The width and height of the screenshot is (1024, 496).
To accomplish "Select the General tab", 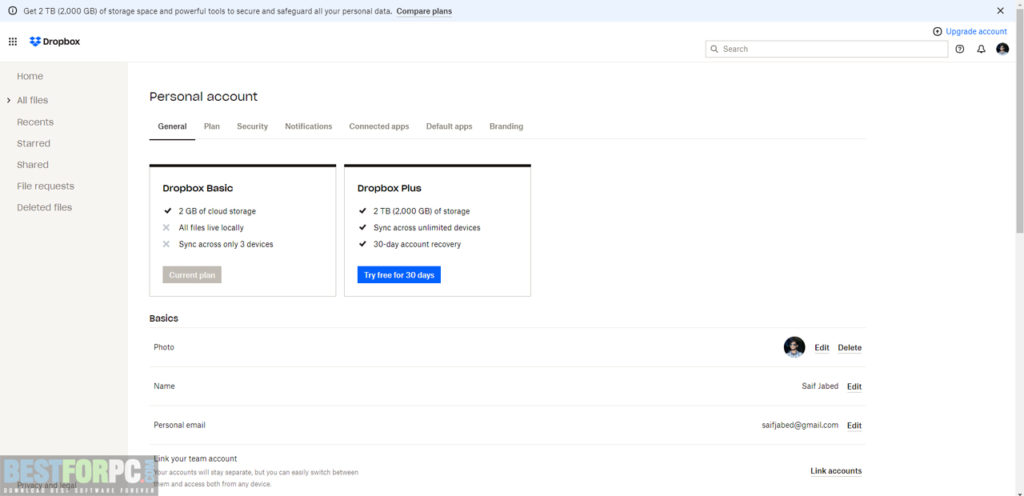I will [172, 127].
